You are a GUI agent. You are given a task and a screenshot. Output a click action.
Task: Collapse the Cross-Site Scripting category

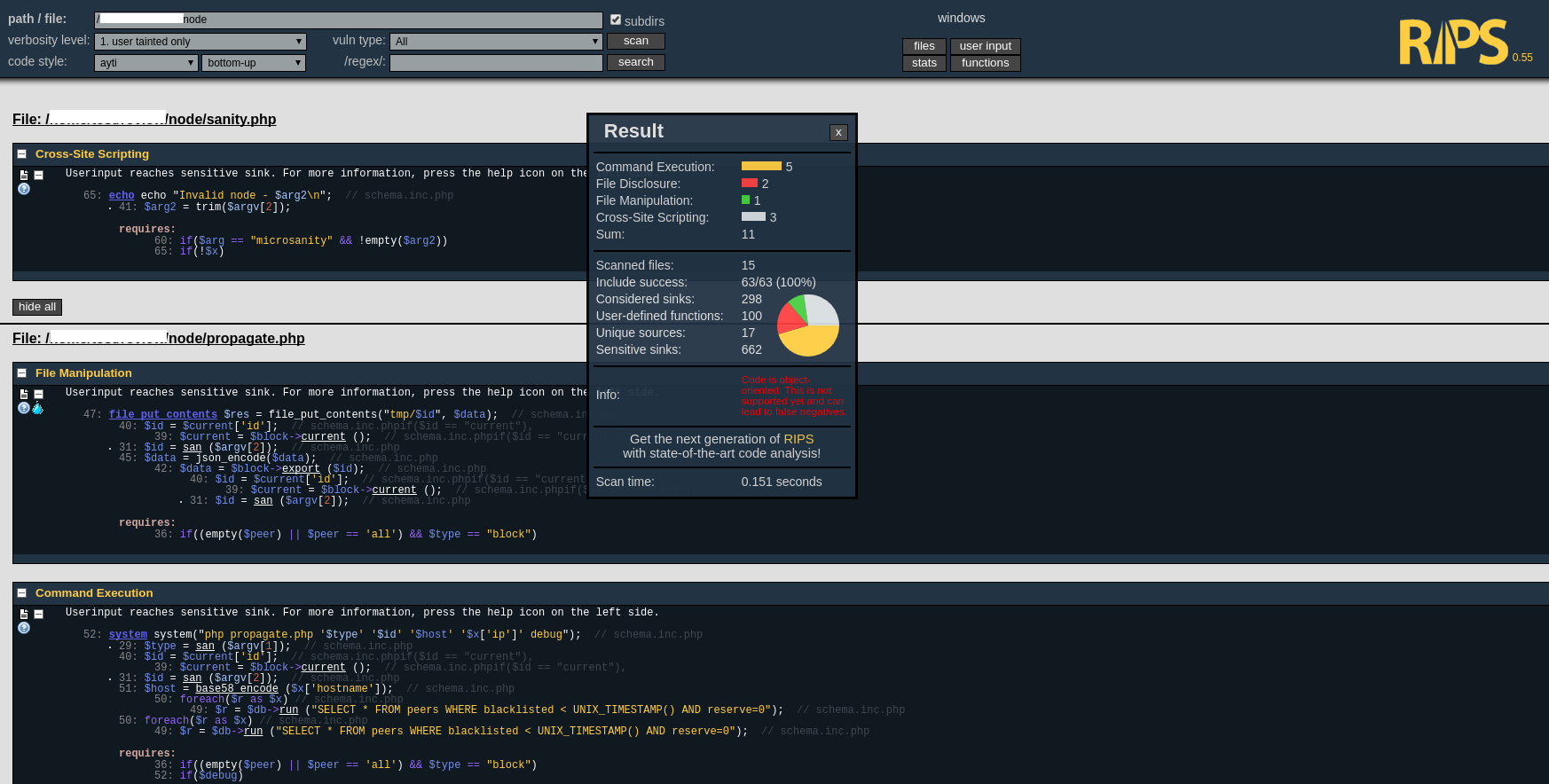pos(21,154)
